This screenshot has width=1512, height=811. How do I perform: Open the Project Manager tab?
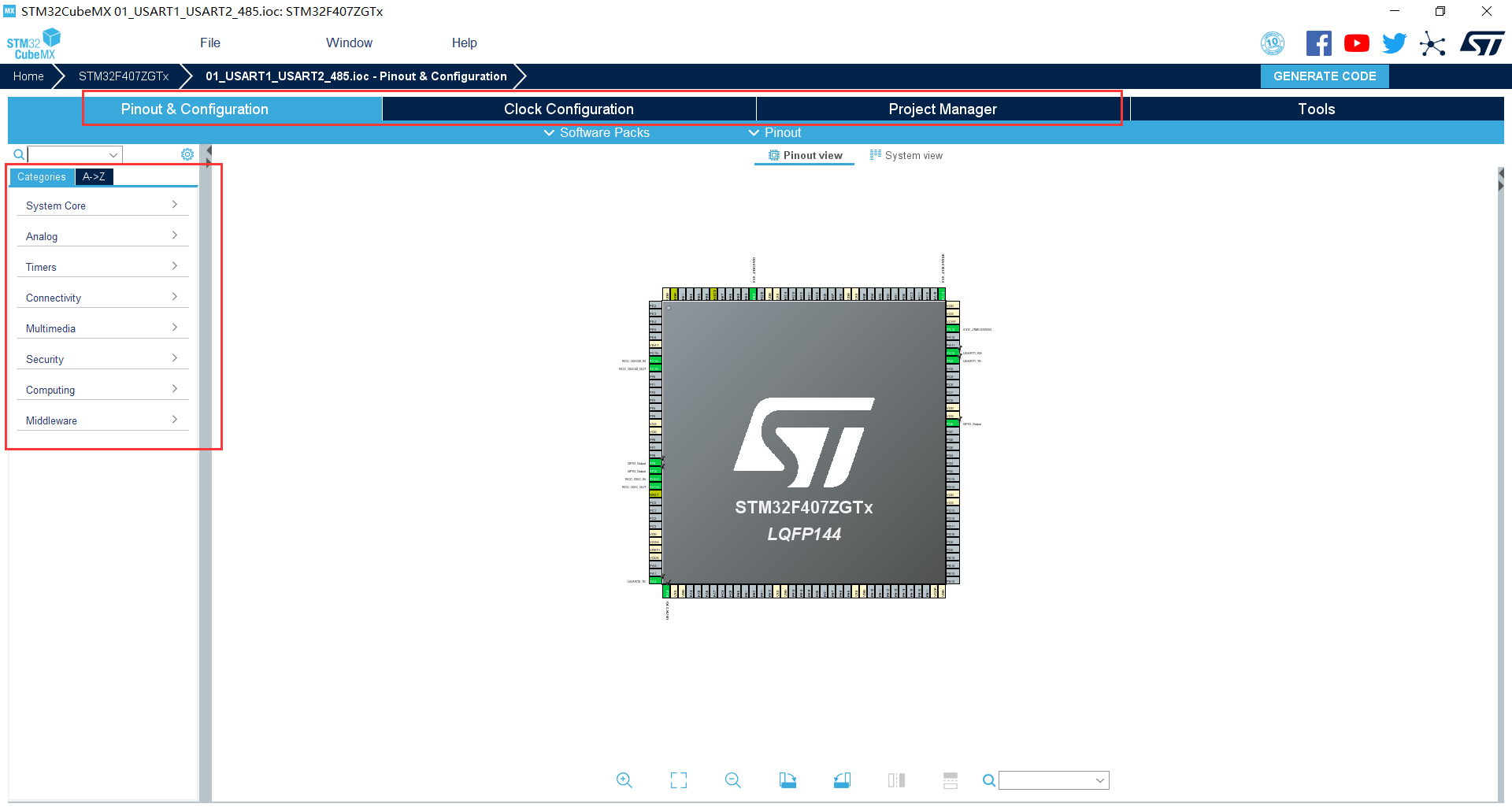point(942,109)
